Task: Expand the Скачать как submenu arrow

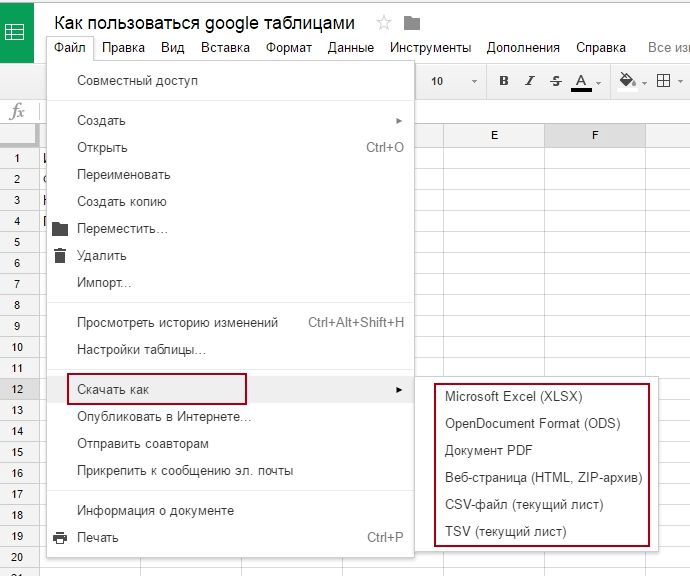Action: tap(399, 389)
